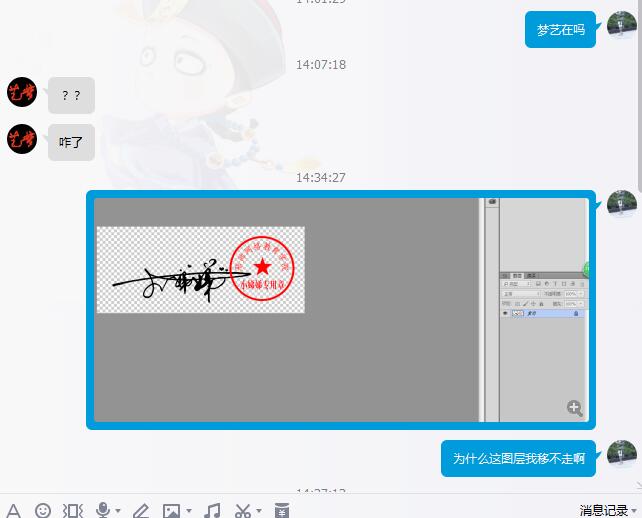Open the font settings (A) icon
Viewport: 642px width, 518px height.
click(13, 510)
